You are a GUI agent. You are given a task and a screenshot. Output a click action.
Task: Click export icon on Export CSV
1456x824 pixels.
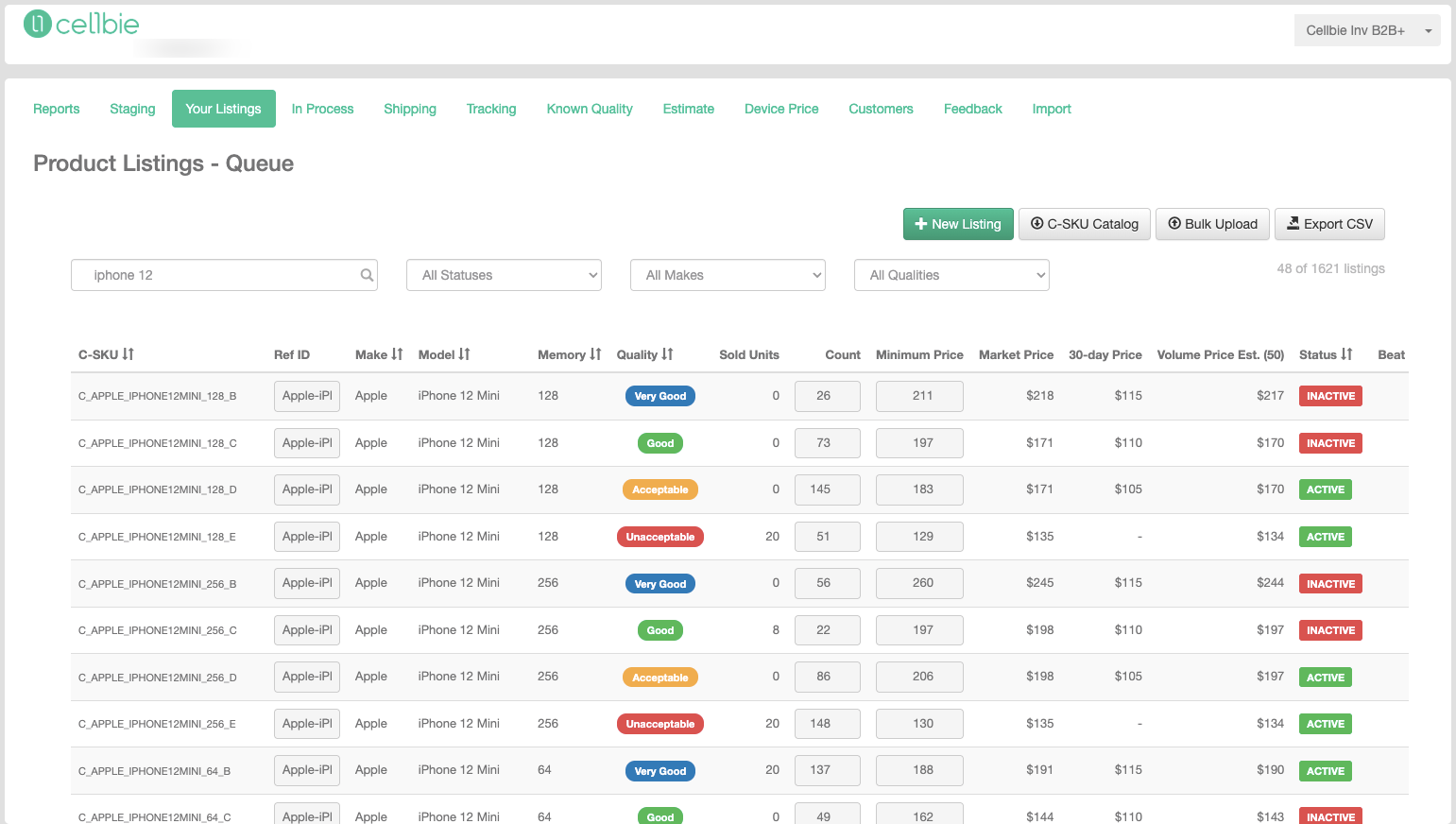[x=1293, y=224]
